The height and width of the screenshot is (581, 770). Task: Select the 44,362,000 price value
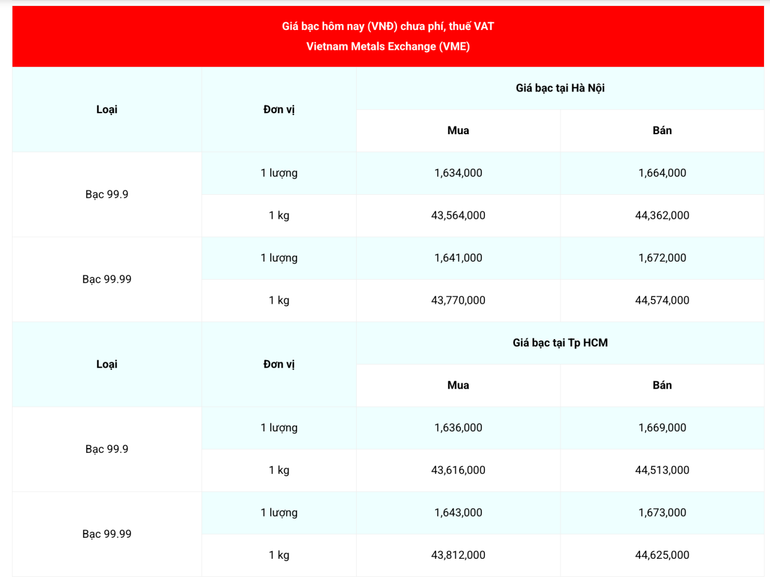pos(662,215)
